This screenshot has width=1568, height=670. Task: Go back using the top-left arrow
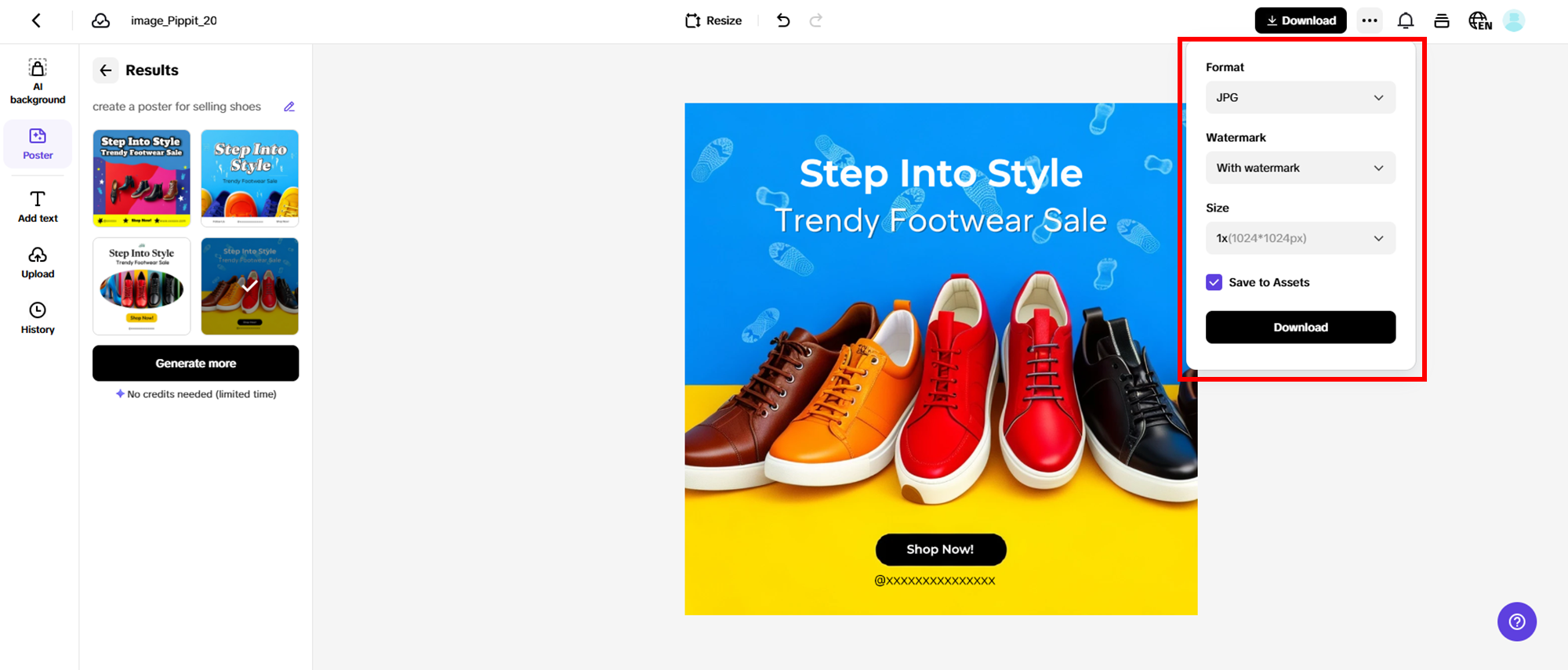tap(36, 21)
